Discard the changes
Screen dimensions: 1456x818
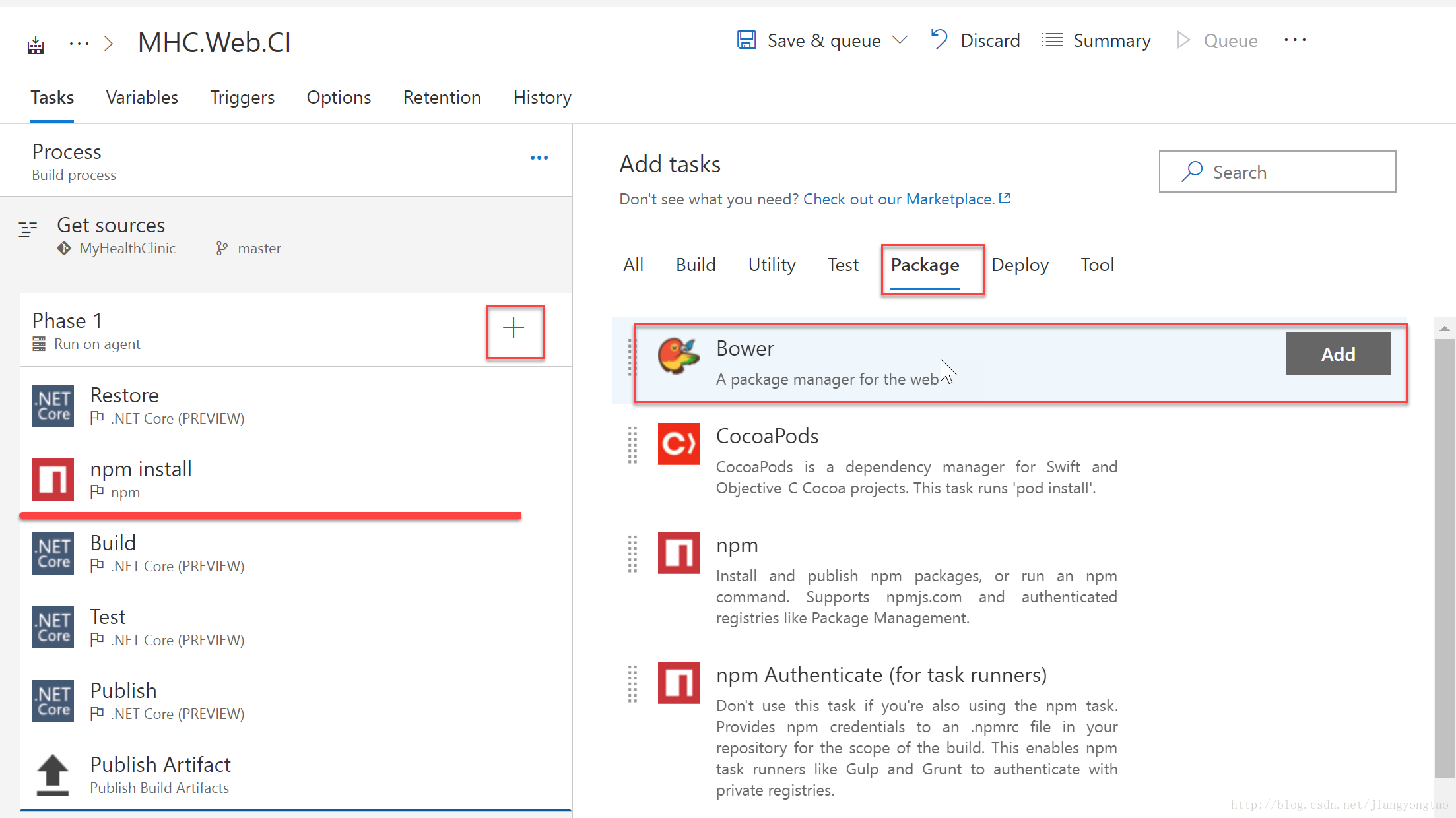coord(990,41)
